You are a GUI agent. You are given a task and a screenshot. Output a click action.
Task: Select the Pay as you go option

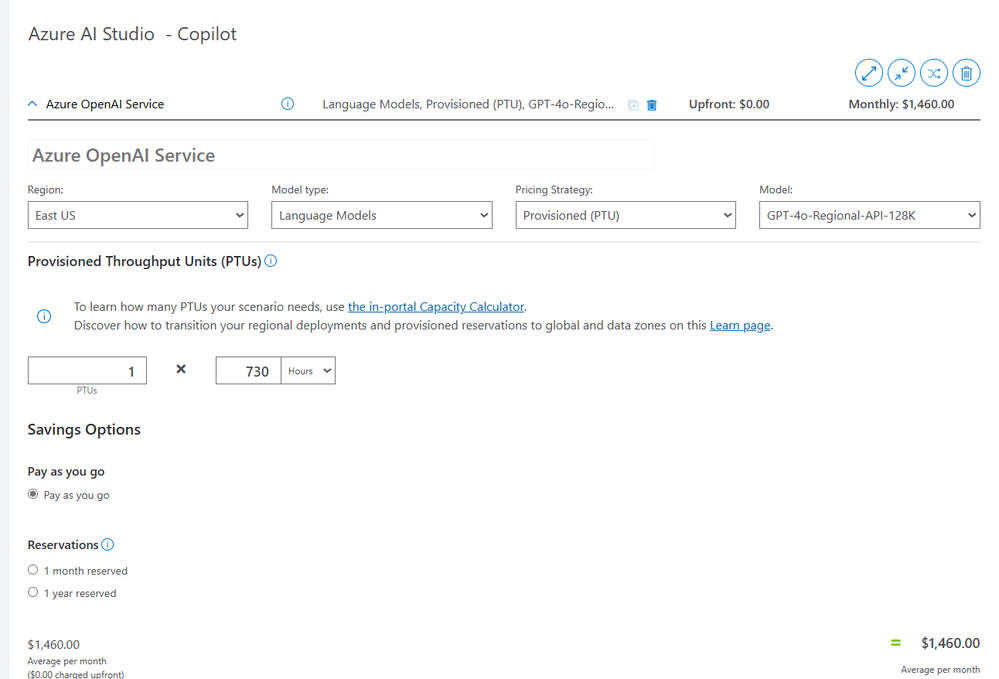click(x=33, y=495)
